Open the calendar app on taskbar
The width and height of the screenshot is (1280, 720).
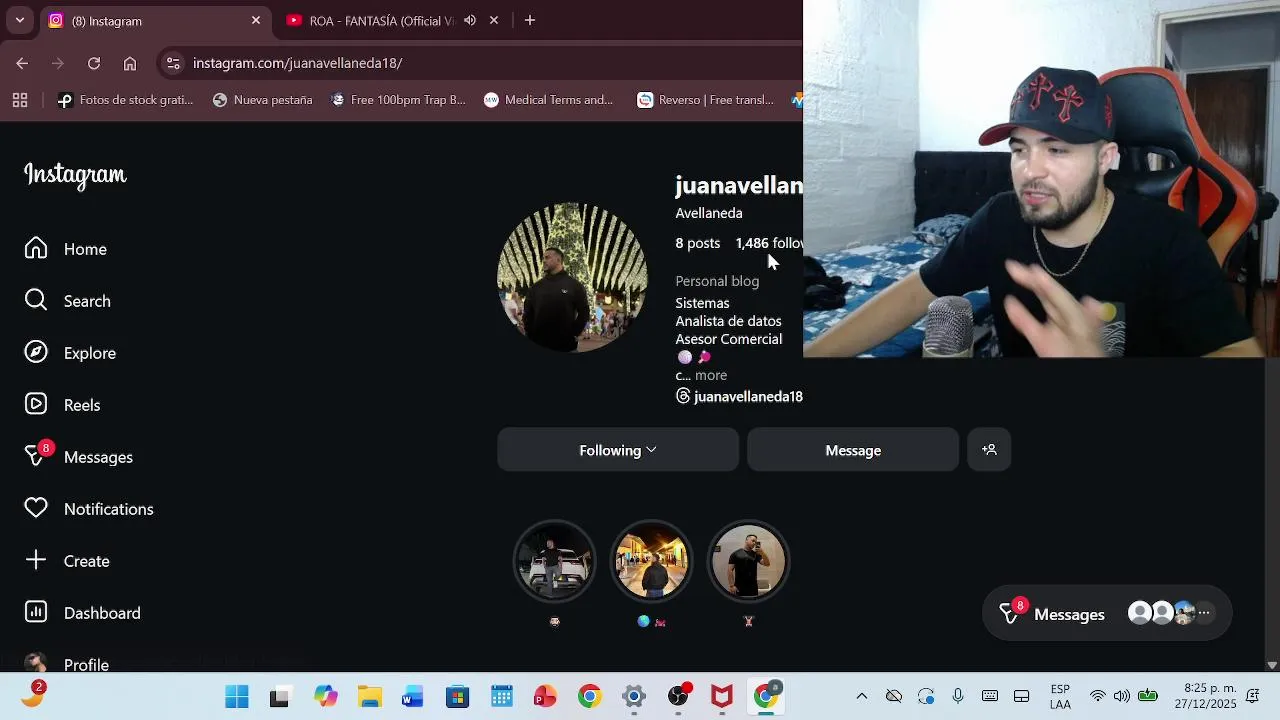click(502, 697)
